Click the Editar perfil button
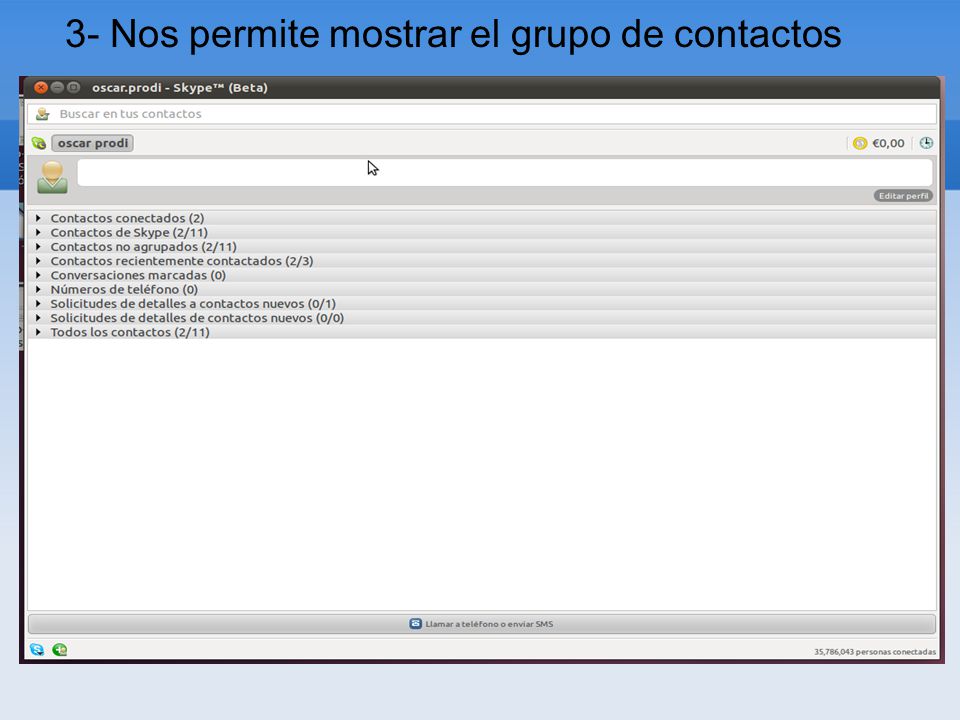Viewport: 960px width, 720px height. [x=903, y=196]
